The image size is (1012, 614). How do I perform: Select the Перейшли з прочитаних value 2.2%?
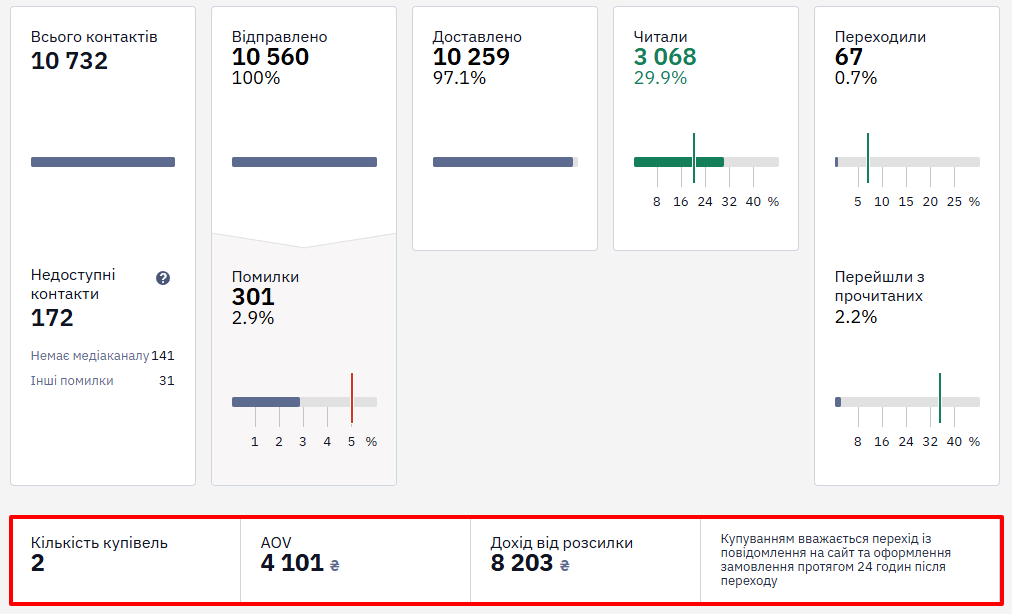pyautogui.click(x=856, y=317)
